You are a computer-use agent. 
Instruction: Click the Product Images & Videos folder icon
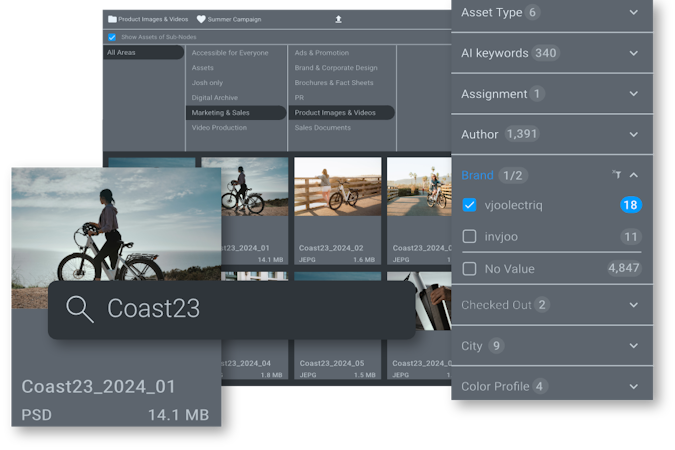[x=112, y=19]
